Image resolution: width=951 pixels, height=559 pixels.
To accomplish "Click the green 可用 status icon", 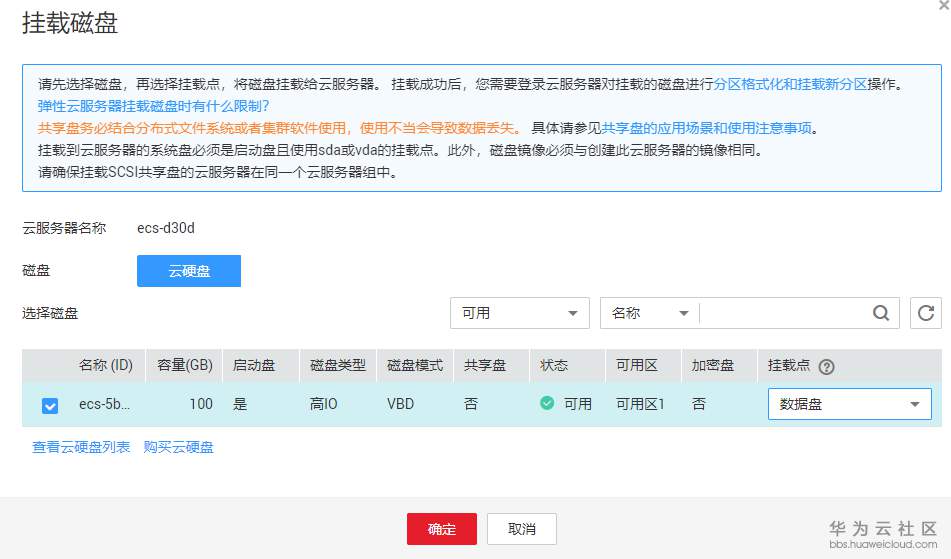I will 547,403.
